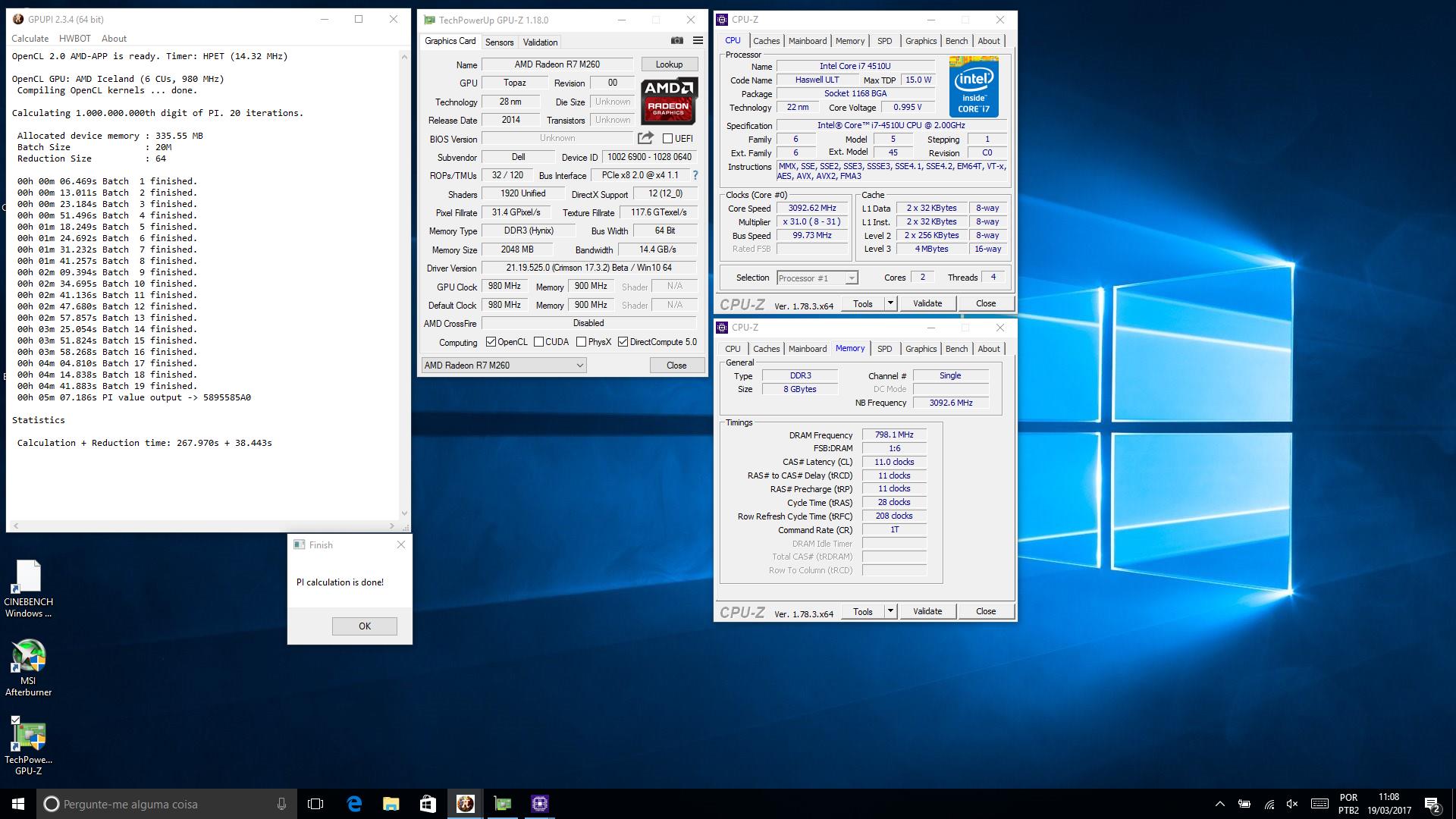Expand the Tools dropdown arrow in upper CPU-Z

tap(890, 303)
